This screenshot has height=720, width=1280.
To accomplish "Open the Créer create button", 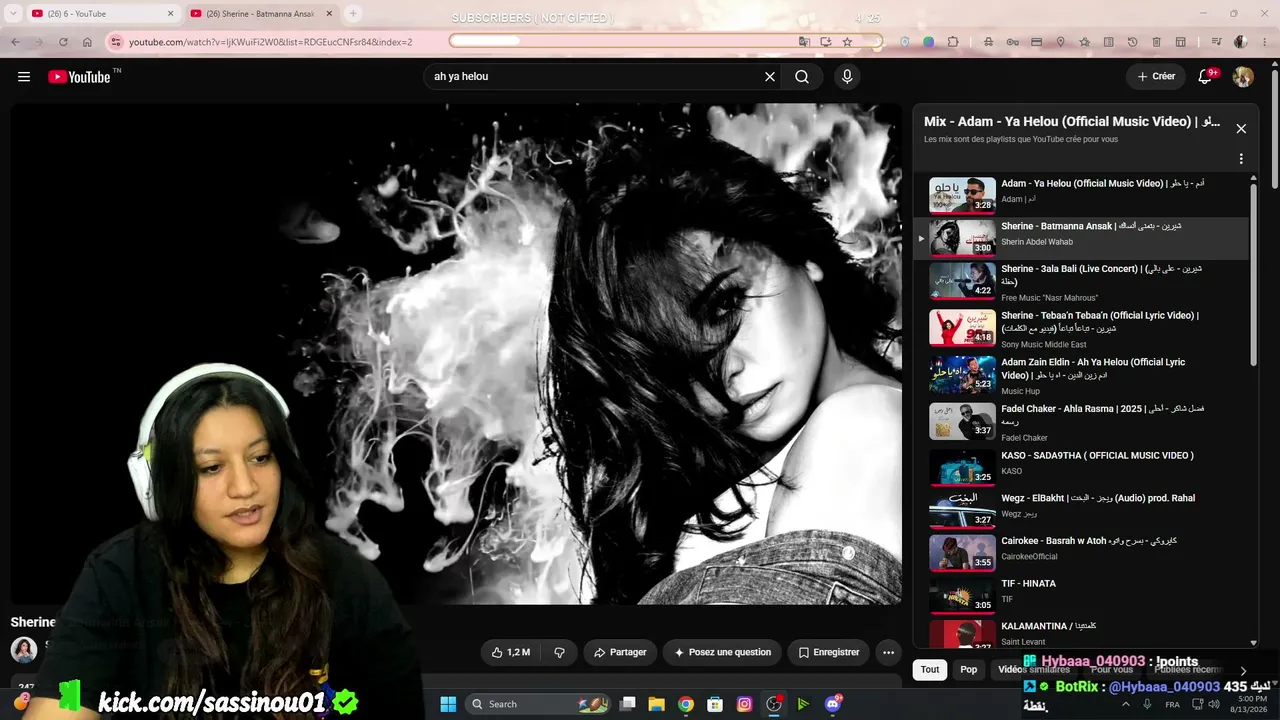I will pyautogui.click(x=1156, y=77).
